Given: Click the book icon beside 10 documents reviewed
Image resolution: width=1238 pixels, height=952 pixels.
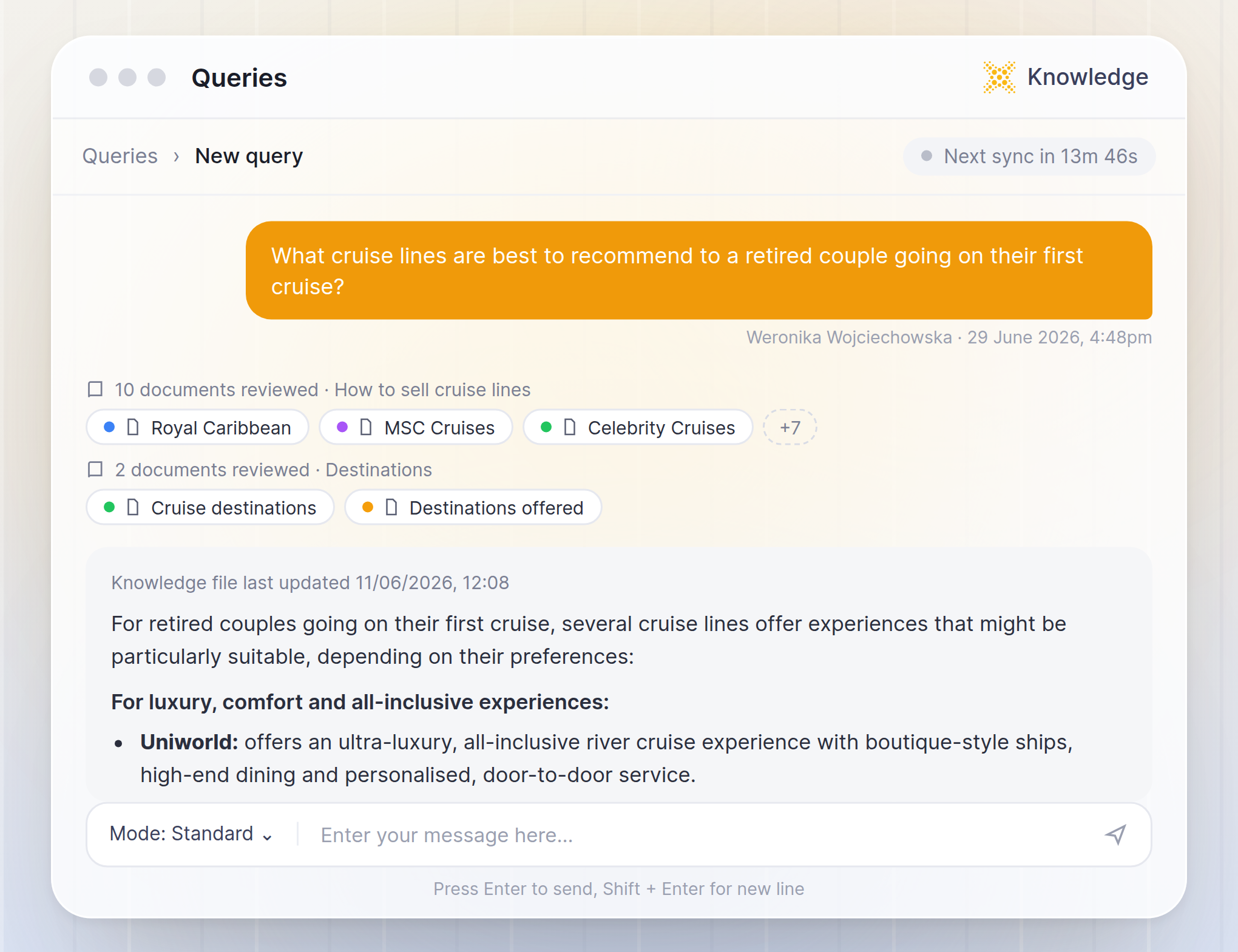Looking at the screenshot, I should 95,389.
